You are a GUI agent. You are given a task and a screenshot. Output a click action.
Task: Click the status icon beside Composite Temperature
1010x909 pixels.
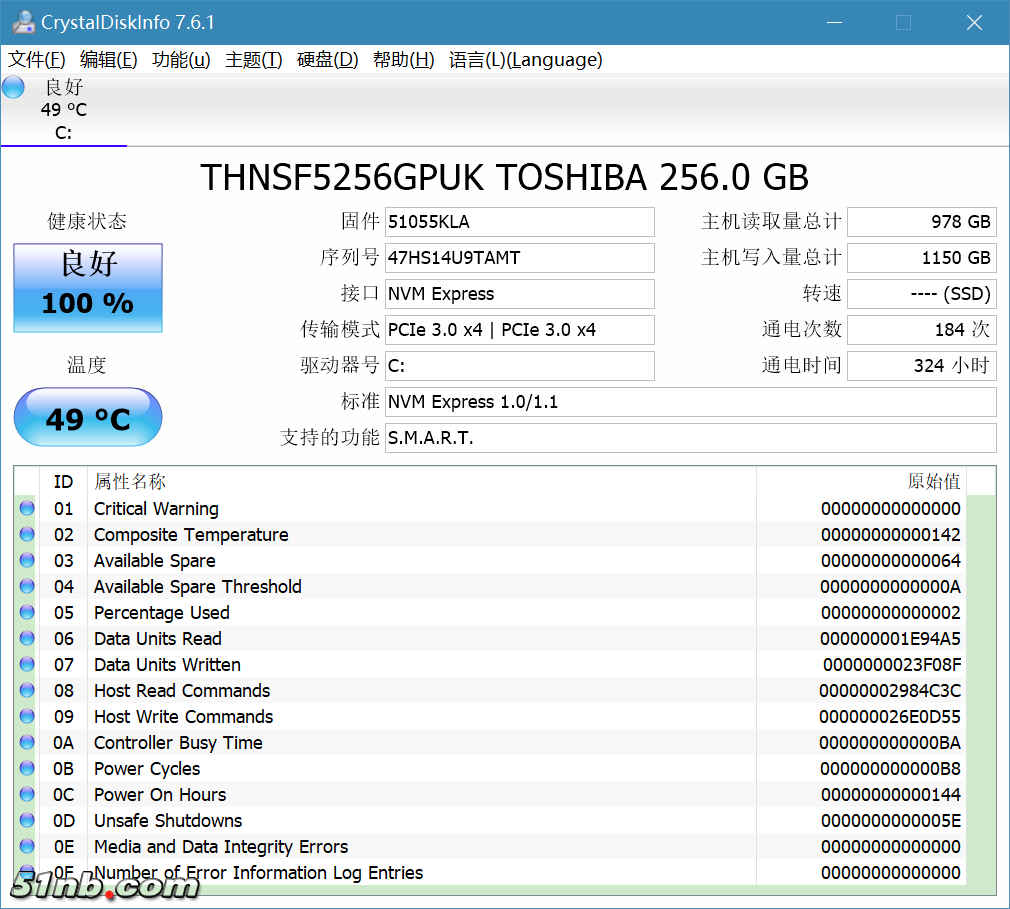tap(27, 535)
